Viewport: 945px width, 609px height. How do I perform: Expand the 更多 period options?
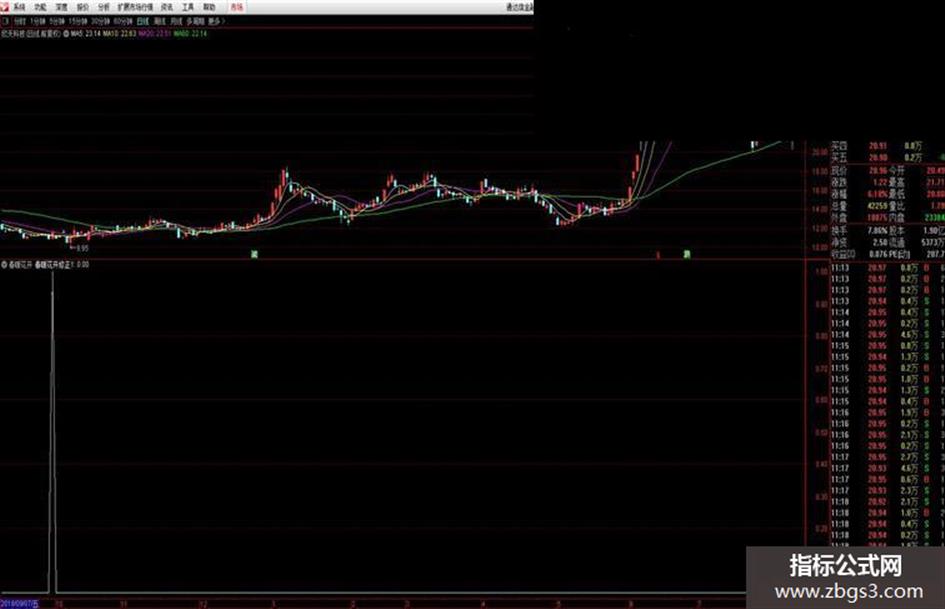(x=216, y=21)
